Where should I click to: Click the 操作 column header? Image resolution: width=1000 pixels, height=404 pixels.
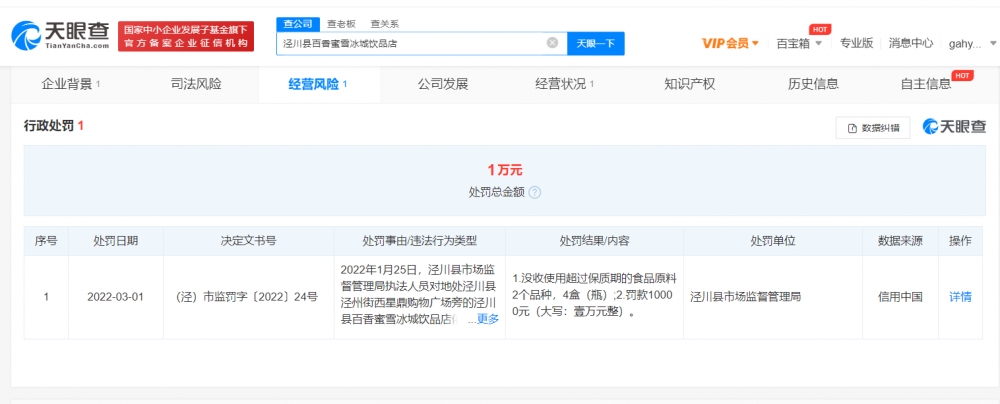pyautogui.click(x=960, y=241)
